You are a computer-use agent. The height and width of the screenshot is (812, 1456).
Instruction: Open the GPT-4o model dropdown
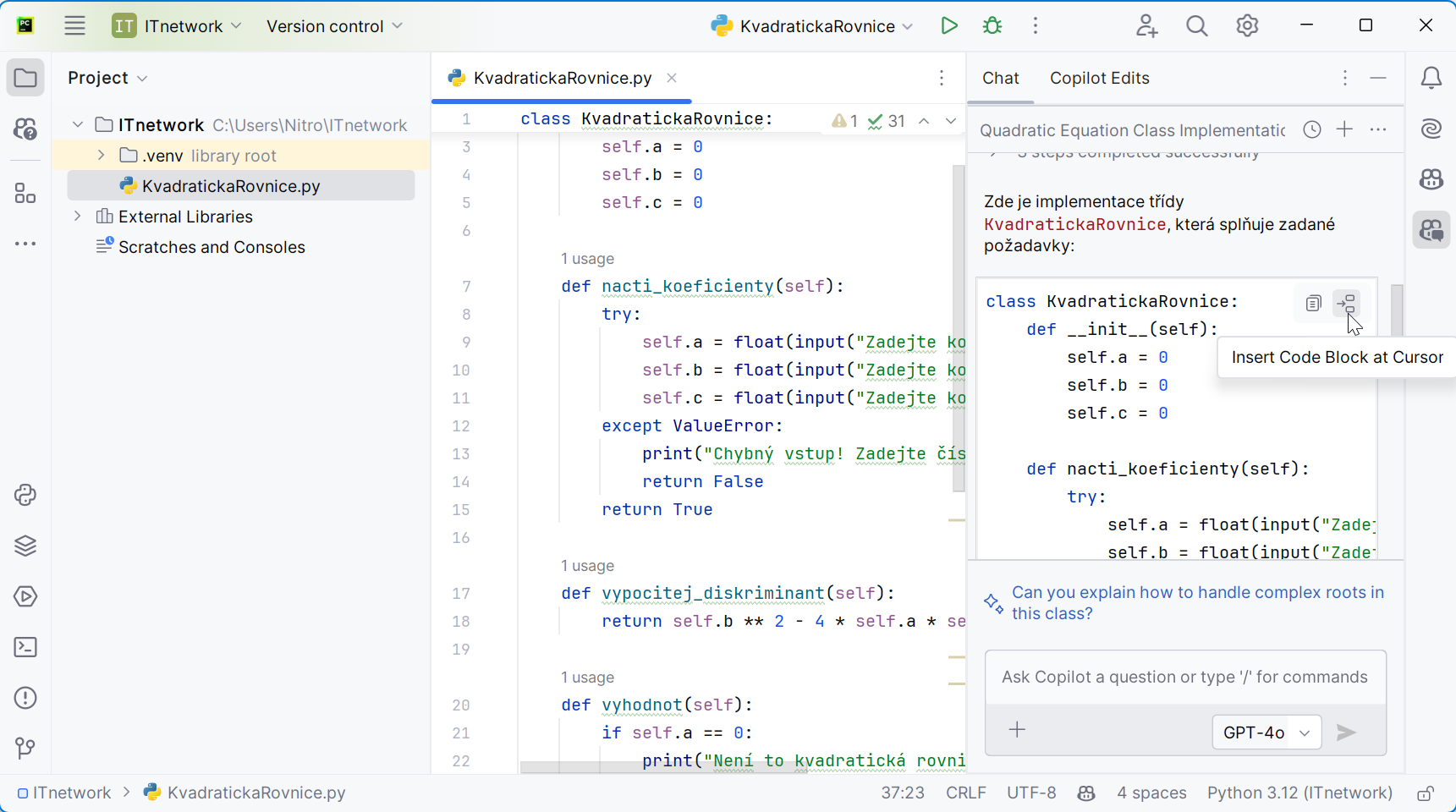click(1266, 732)
